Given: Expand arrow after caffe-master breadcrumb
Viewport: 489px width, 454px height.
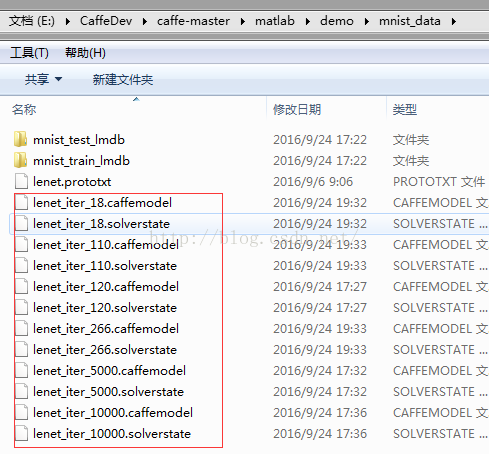Looking at the screenshot, I should click(x=243, y=22).
